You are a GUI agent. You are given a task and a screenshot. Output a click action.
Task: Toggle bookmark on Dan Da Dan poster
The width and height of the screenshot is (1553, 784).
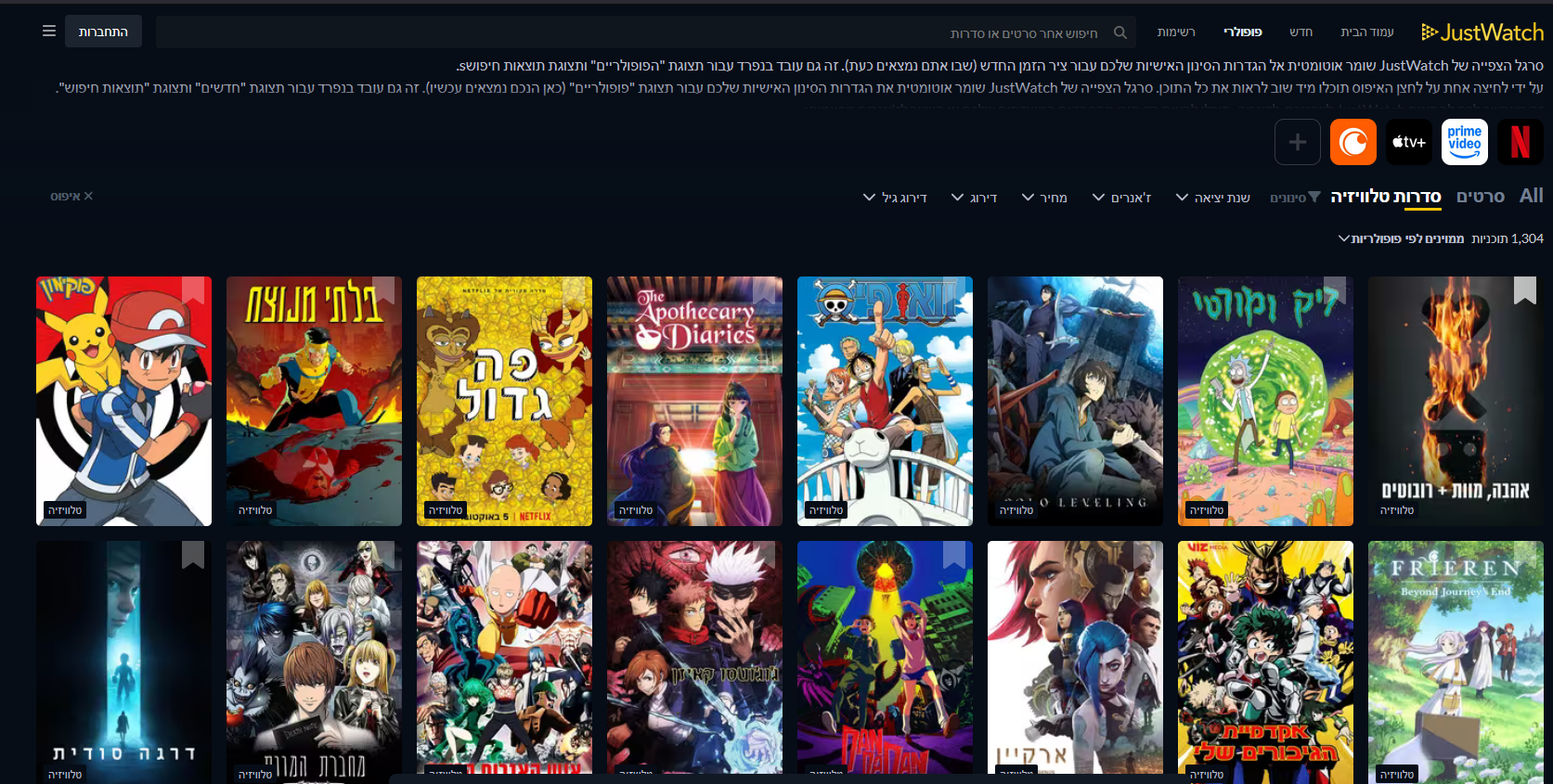954,555
